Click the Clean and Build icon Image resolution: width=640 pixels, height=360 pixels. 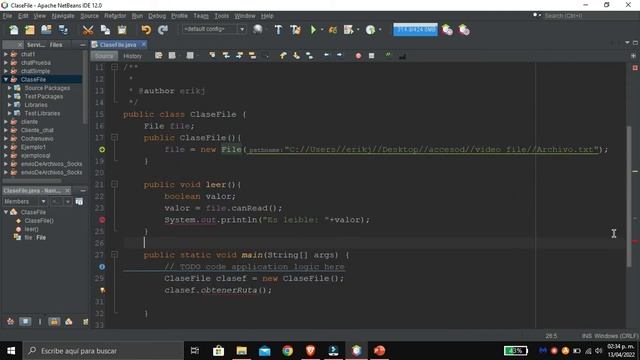(x=295, y=30)
